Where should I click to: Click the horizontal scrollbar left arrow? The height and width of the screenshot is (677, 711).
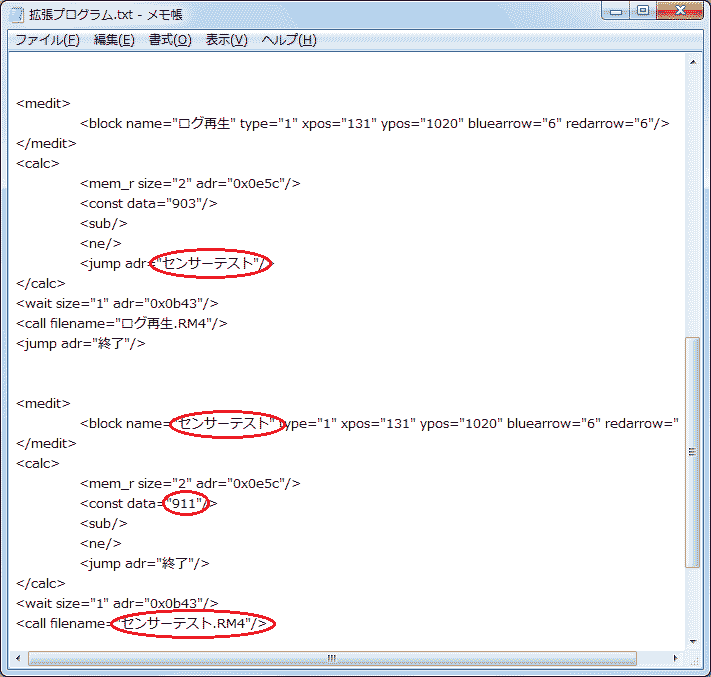[18, 658]
